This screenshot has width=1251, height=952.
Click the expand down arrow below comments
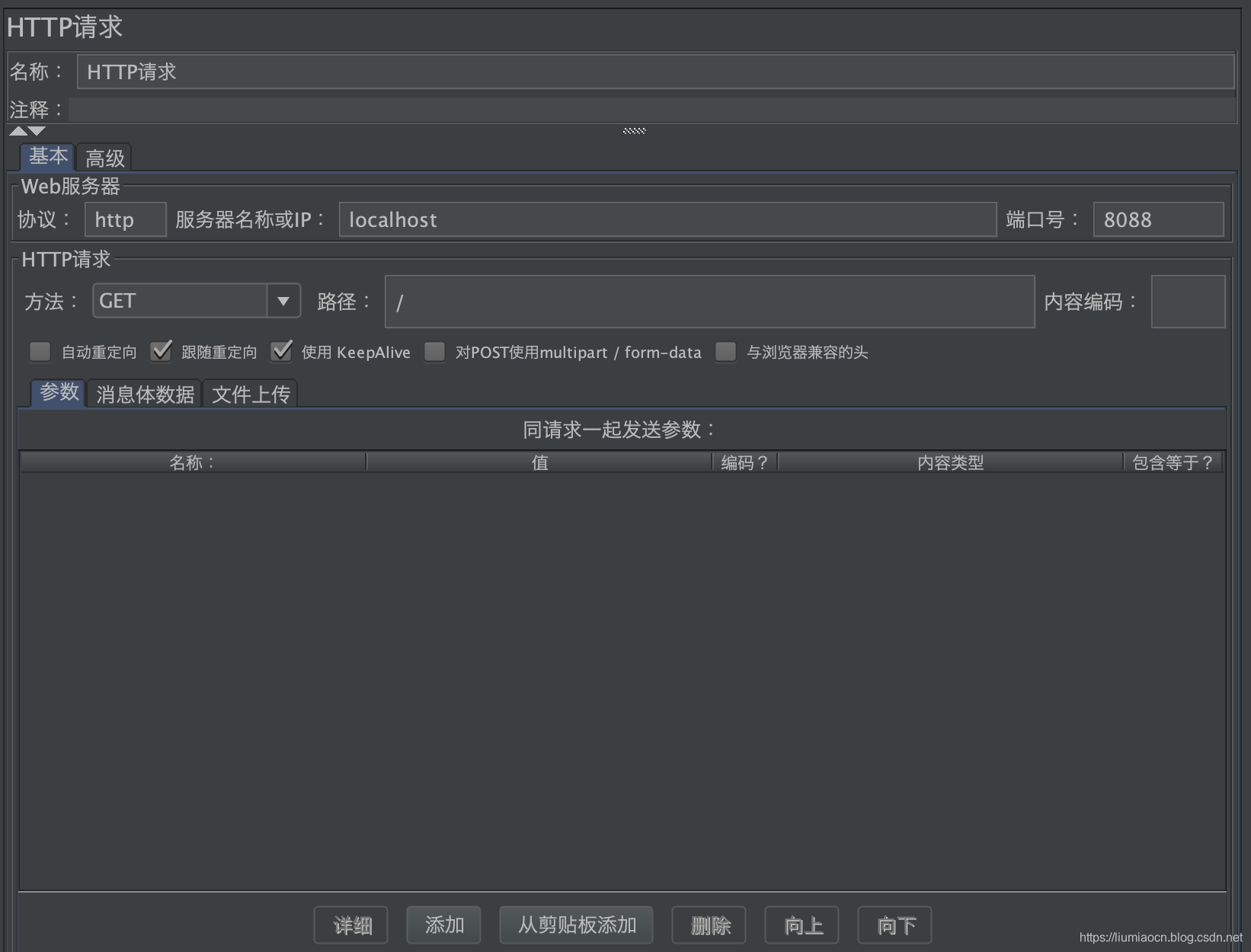pos(37,131)
